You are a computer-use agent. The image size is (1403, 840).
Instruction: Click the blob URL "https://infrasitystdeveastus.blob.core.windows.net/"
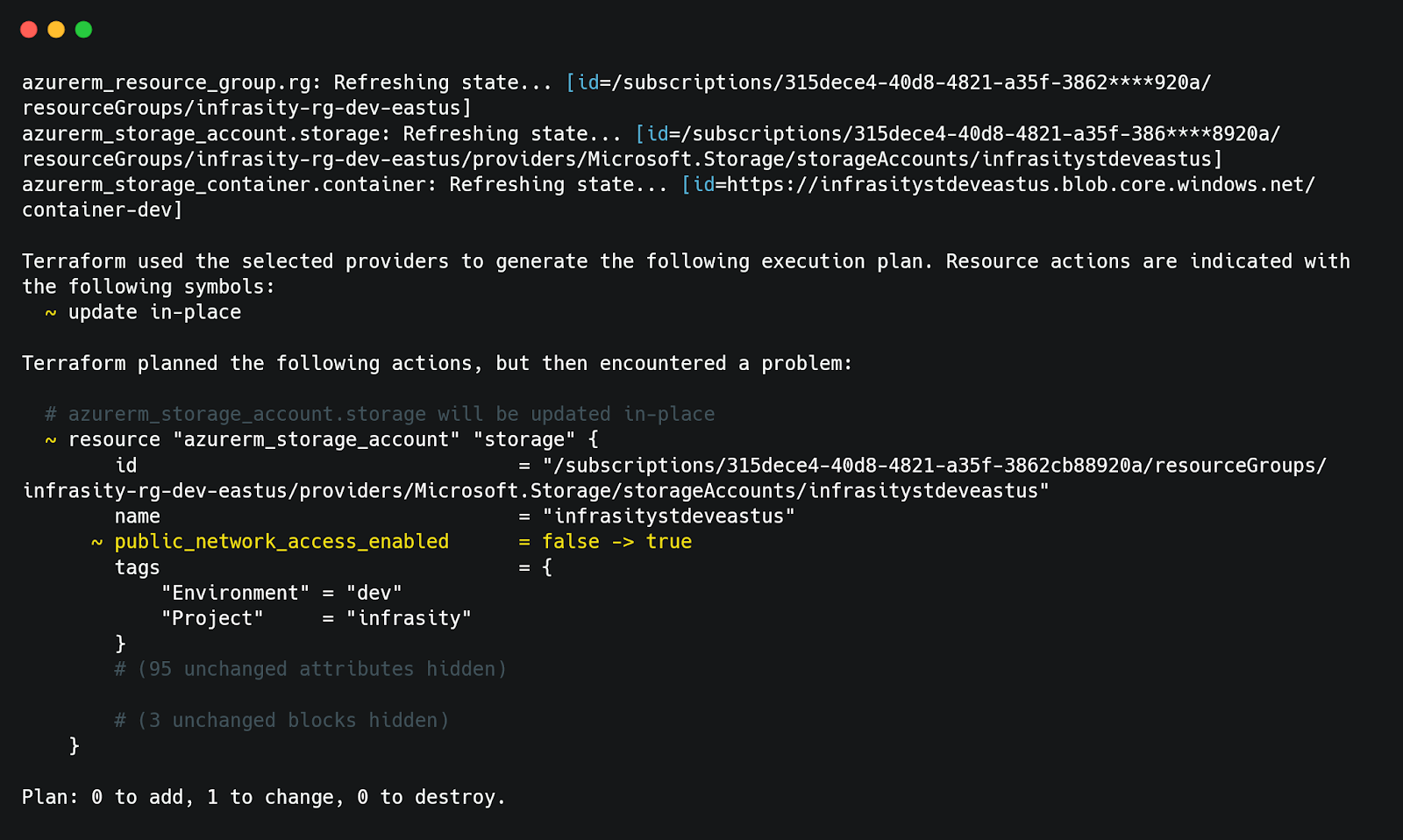(1022, 184)
